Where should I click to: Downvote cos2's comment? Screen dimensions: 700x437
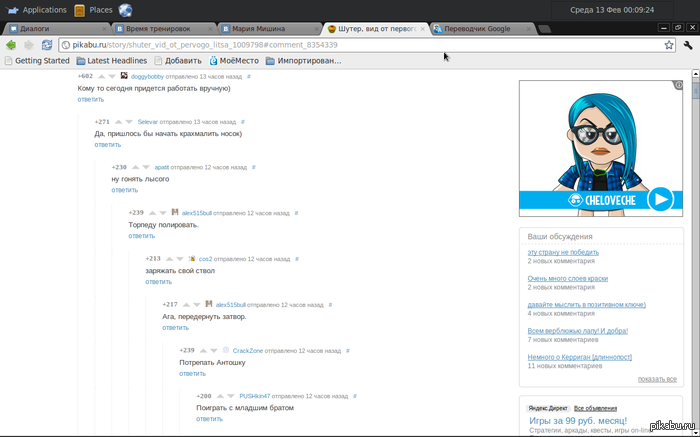coord(180,259)
